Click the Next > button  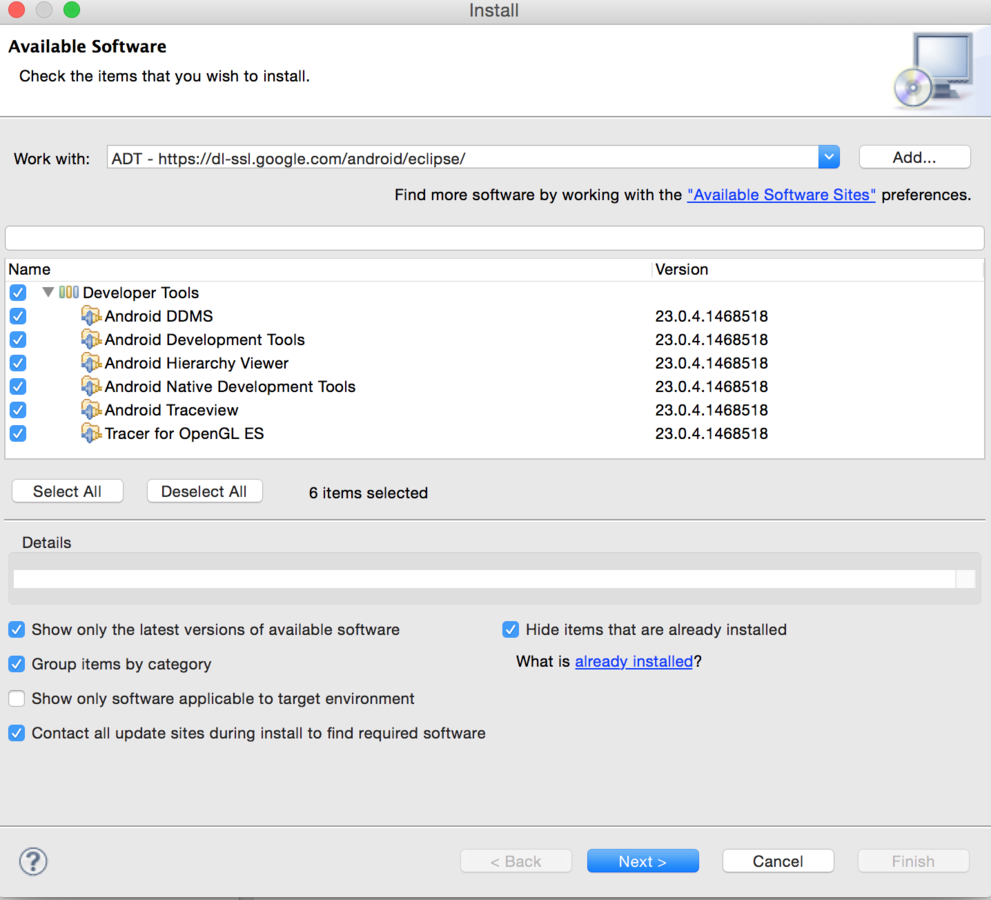coord(643,861)
